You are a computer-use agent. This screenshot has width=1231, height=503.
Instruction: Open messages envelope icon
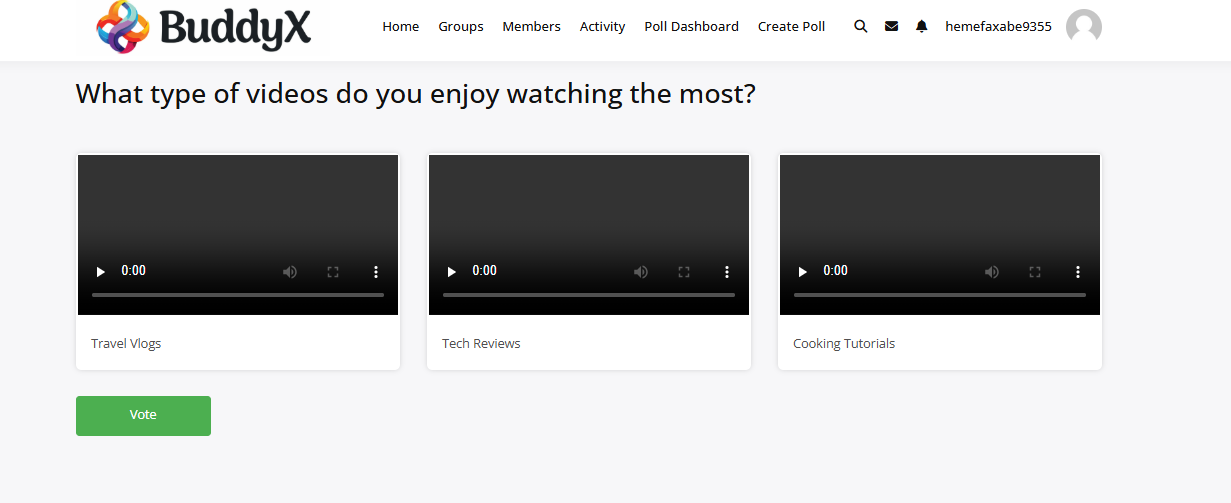[891, 27]
